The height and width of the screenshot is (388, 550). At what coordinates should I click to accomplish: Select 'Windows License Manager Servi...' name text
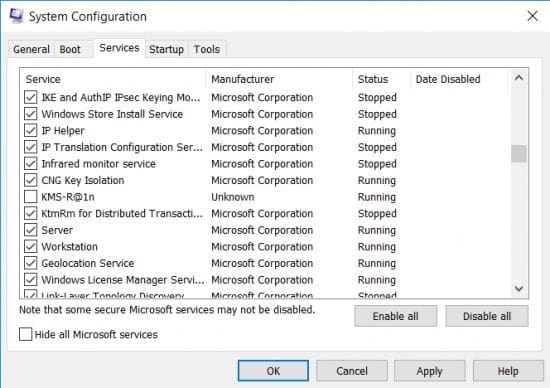coord(123,280)
